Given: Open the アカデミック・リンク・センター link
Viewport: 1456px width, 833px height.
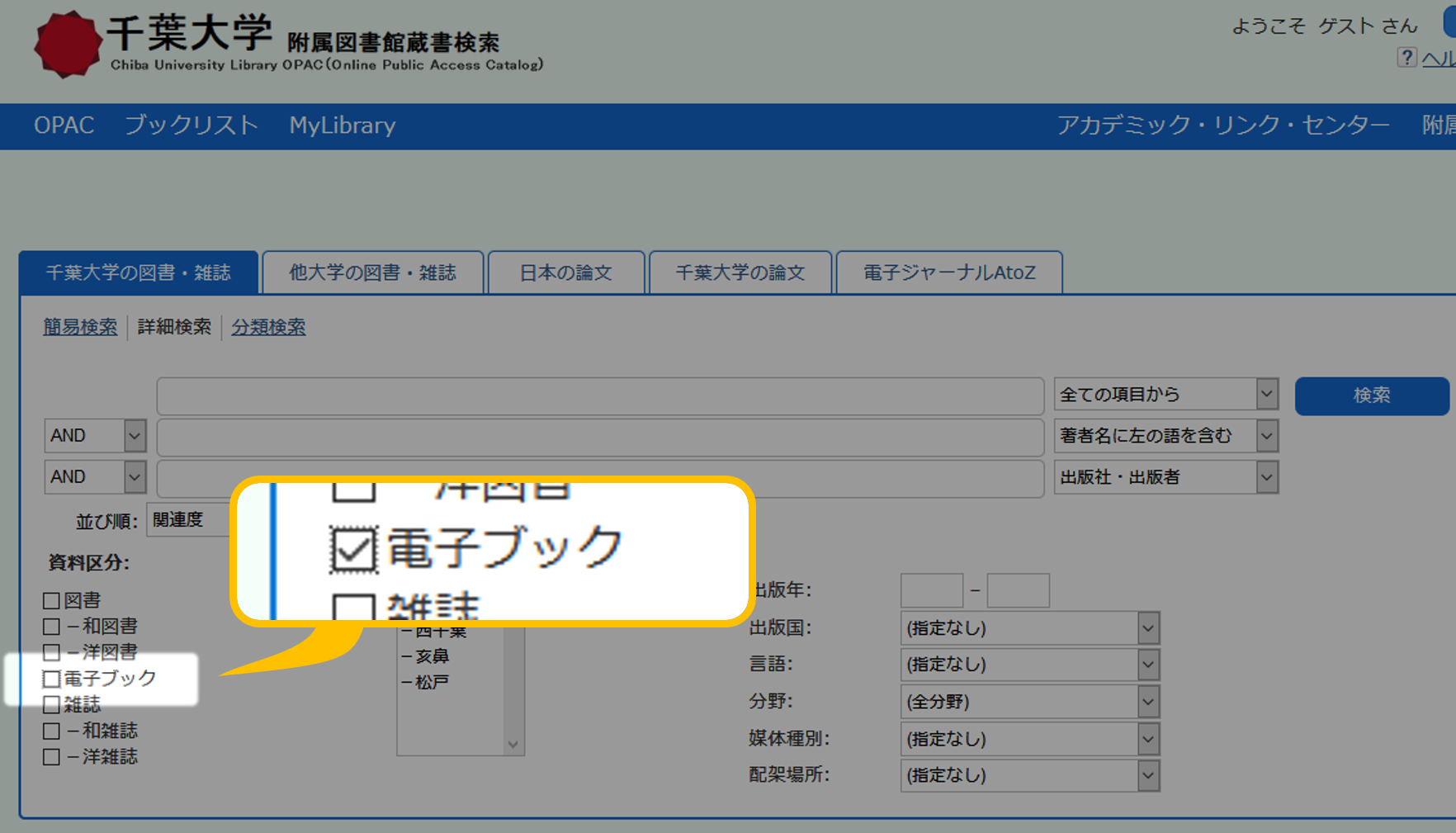Looking at the screenshot, I should click(x=1223, y=125).
